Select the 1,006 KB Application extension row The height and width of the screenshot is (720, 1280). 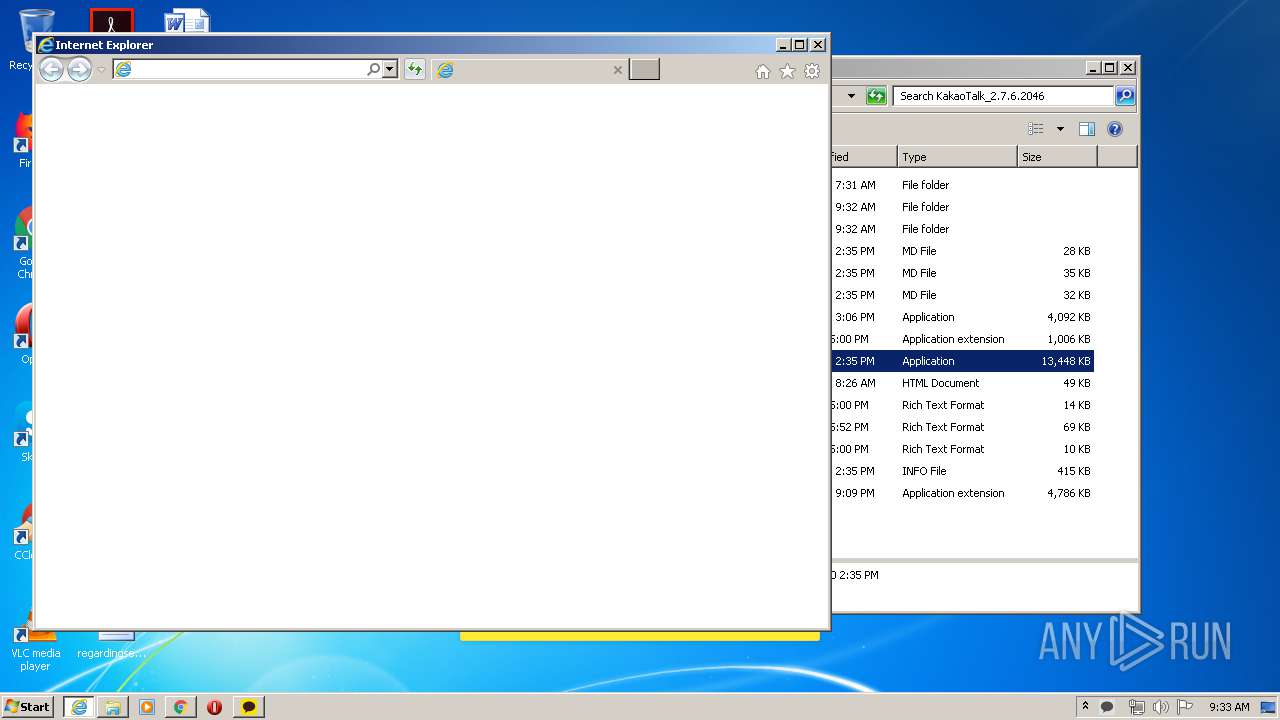(963, 339)
